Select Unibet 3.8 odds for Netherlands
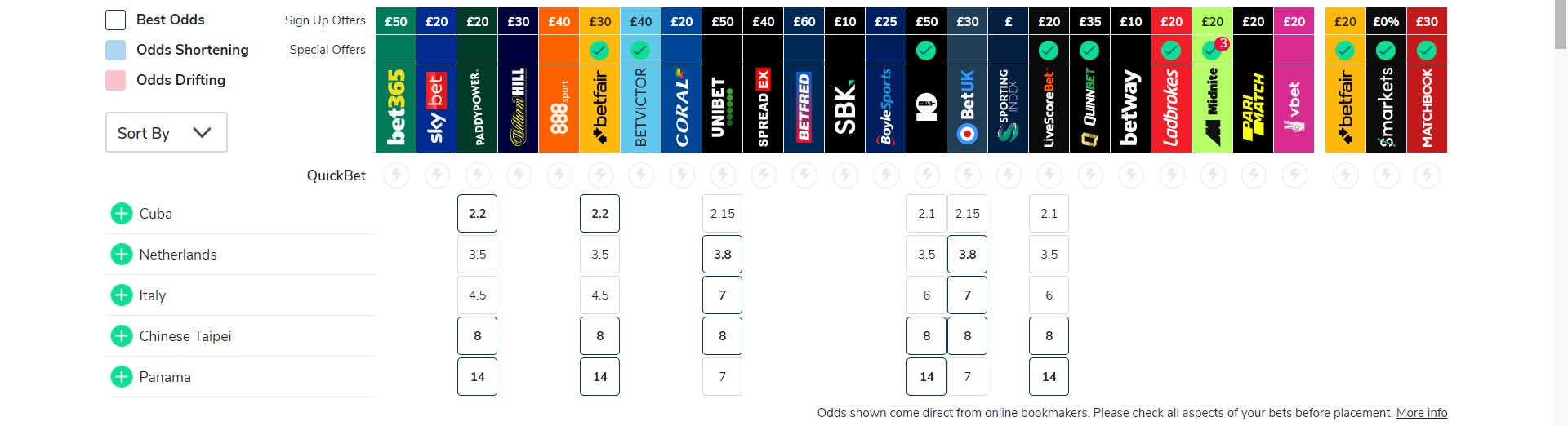This screenshot has height=426, width=1568. click(723, 255)
